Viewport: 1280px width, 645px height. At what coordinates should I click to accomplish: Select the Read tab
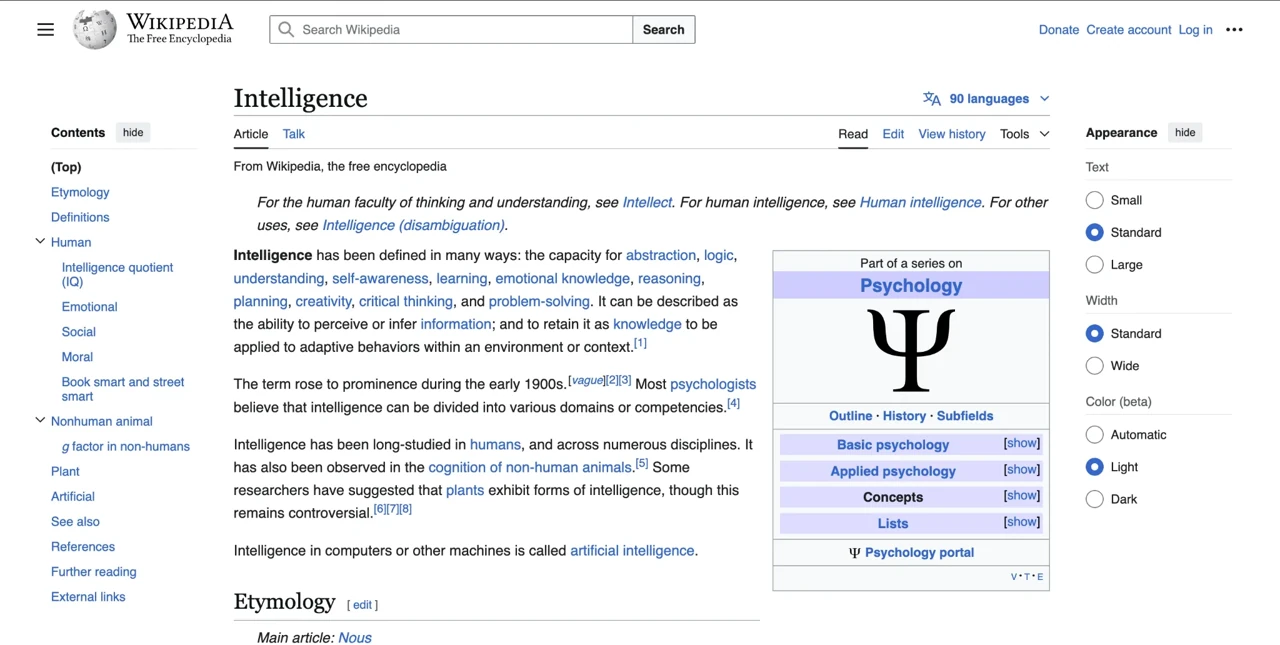coord(853,134)
